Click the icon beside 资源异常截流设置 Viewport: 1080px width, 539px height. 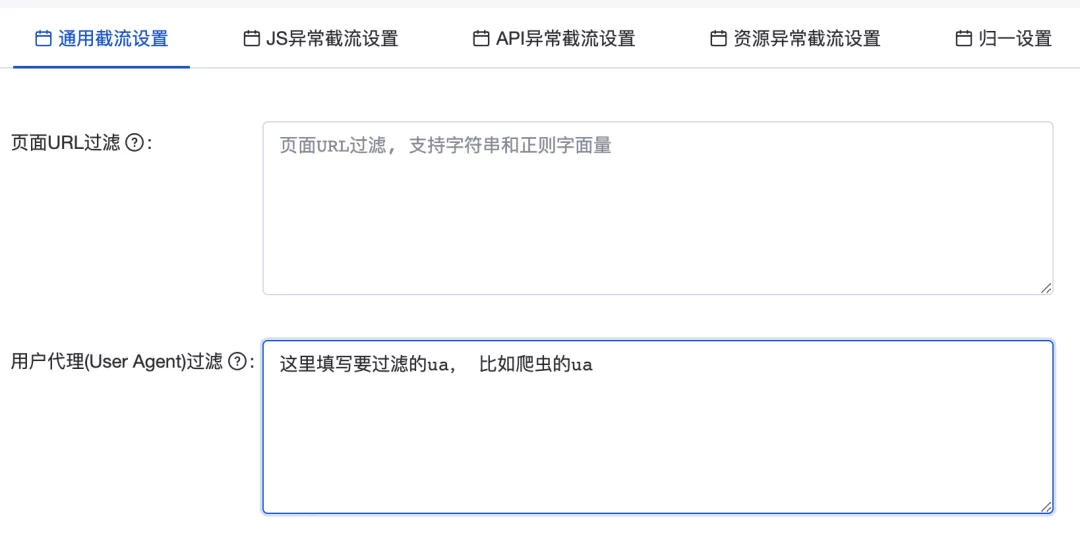point(718,39)
